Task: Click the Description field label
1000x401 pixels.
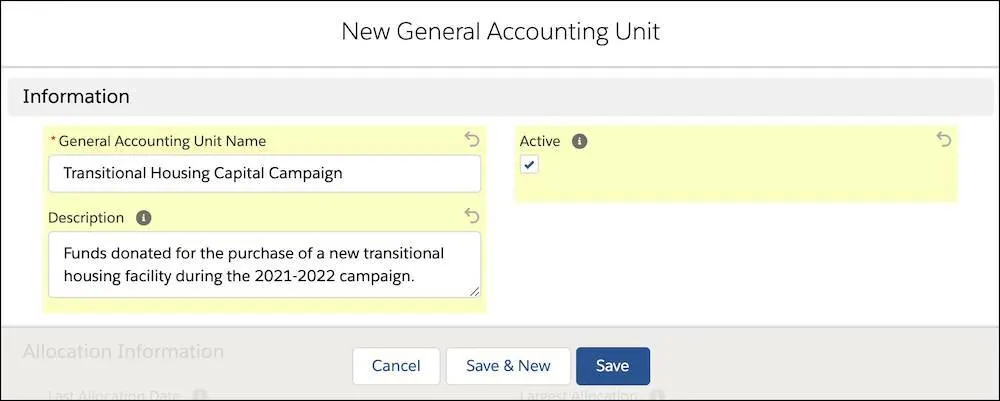Action: pos(86,217)
